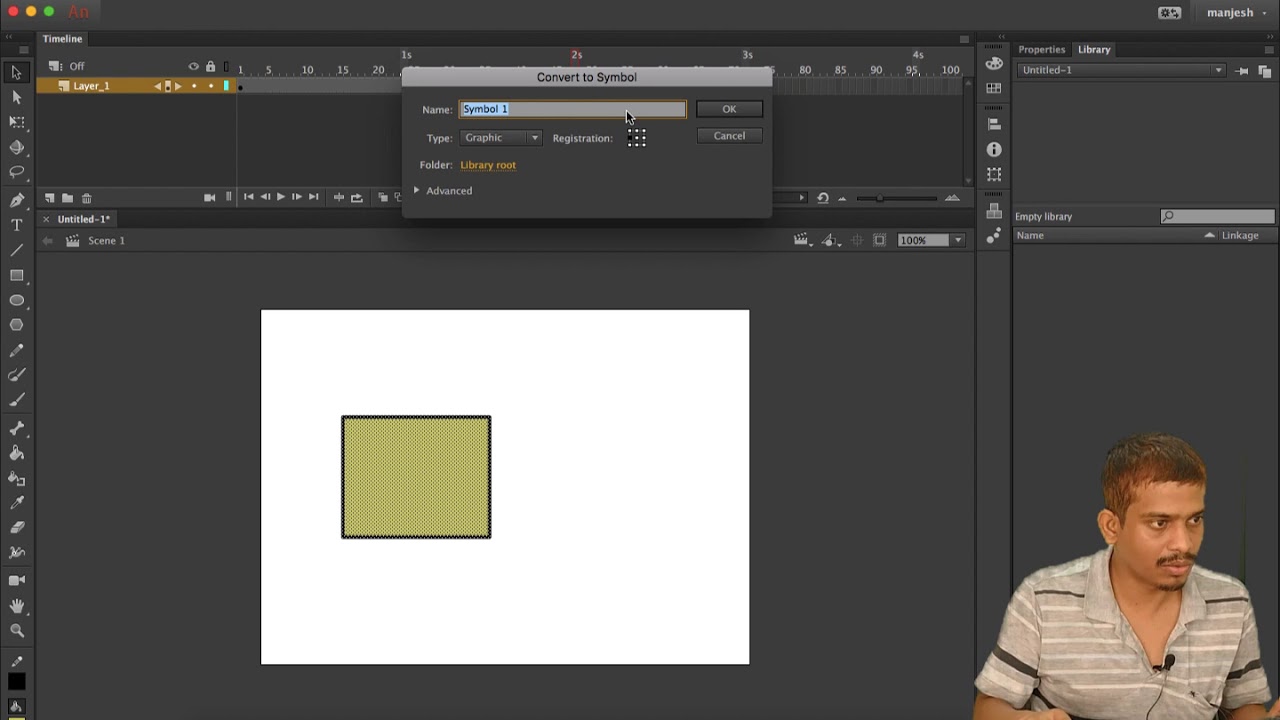The width and height of the screenshot is (1280, 720).
Task: Add a new layer in Timeline
Action: pos(49,198)
